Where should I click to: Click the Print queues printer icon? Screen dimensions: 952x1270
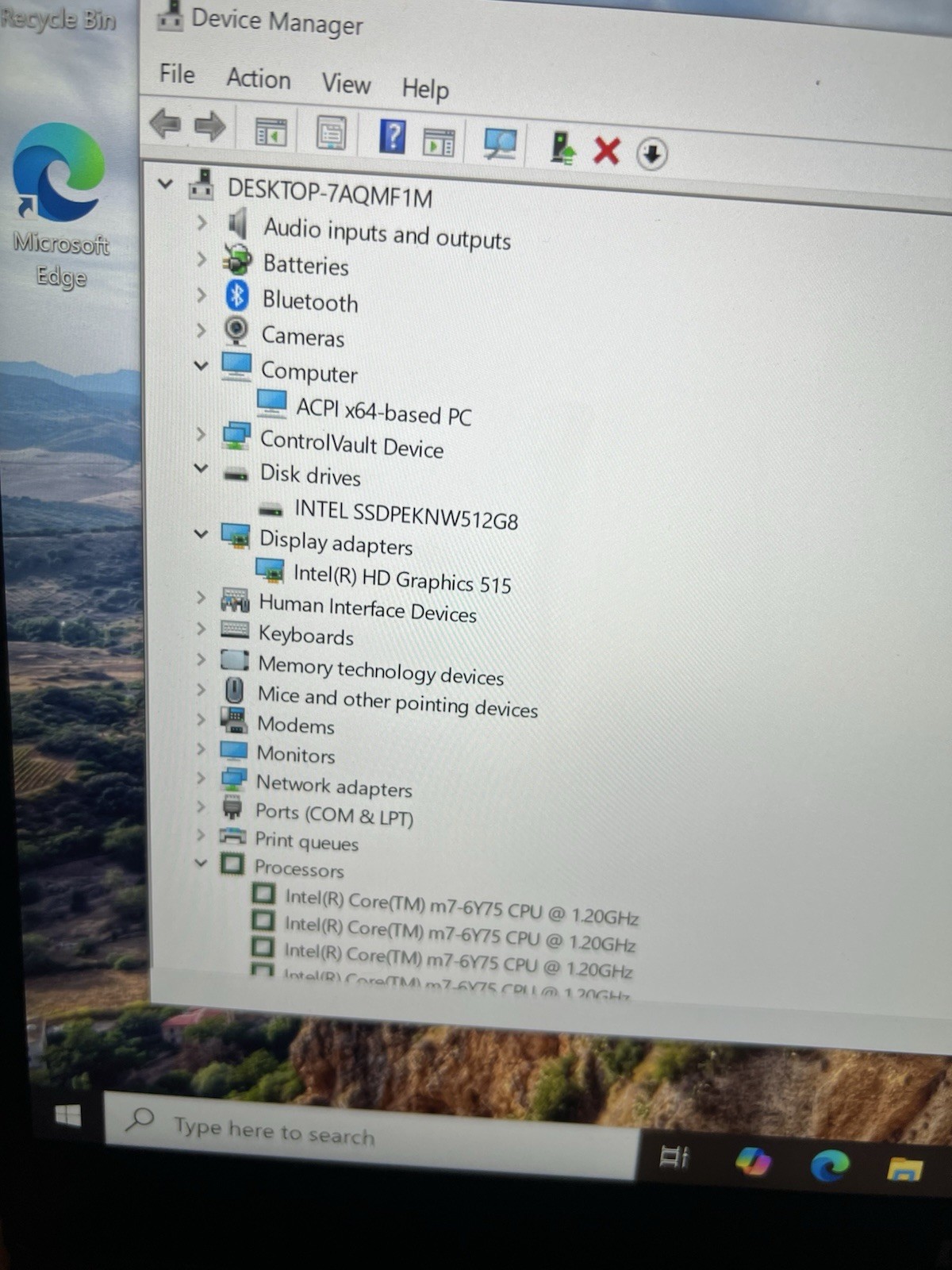232,835
